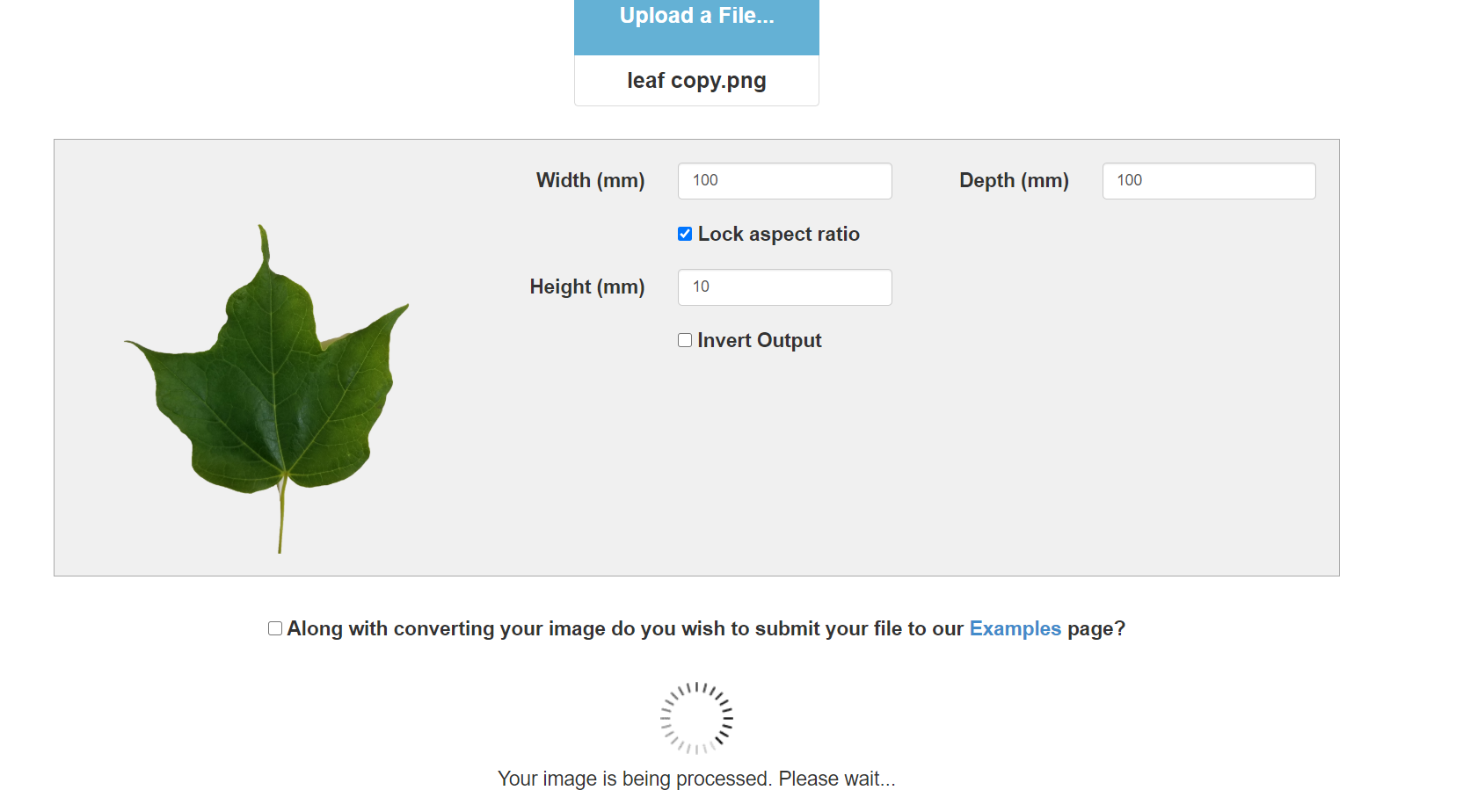The width and height of the screenshot is (1463, 812).
Task: Click the loading spinner icon
Action: pyautogui.click(x=696, y=717)
